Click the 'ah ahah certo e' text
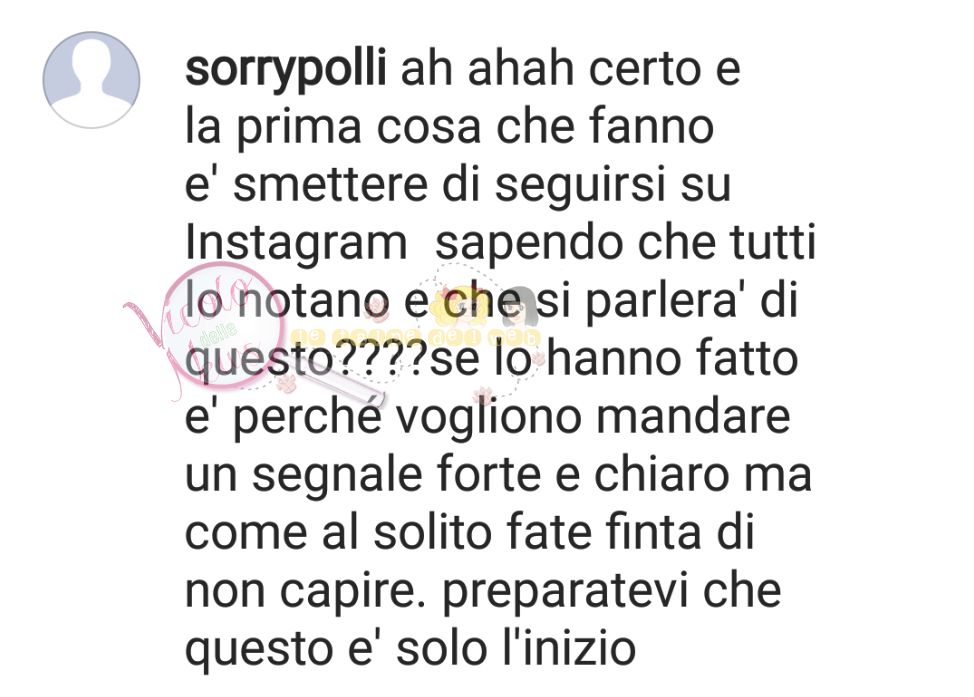This screenshot has width=974, height=697. (571, 68)
